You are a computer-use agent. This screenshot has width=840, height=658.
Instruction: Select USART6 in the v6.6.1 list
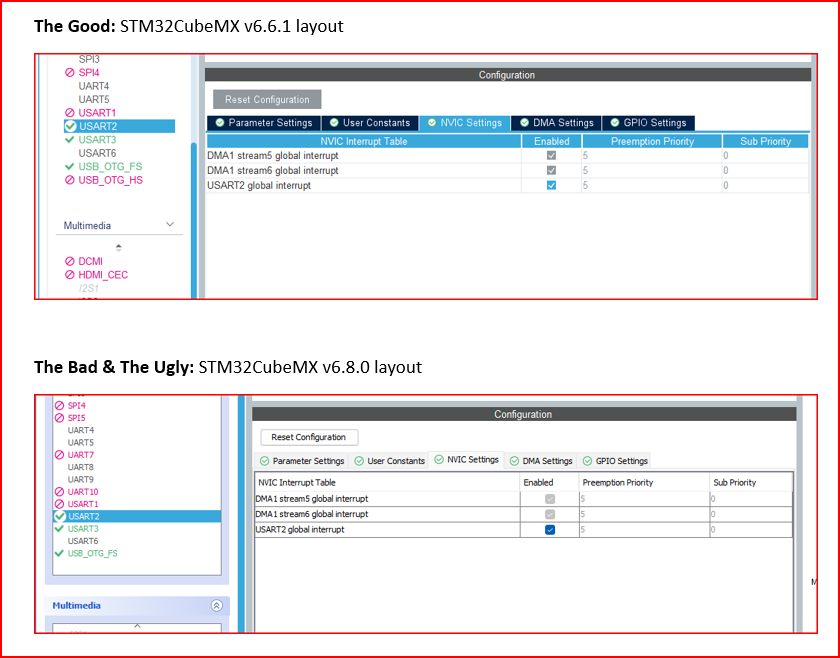coord(97,153)
